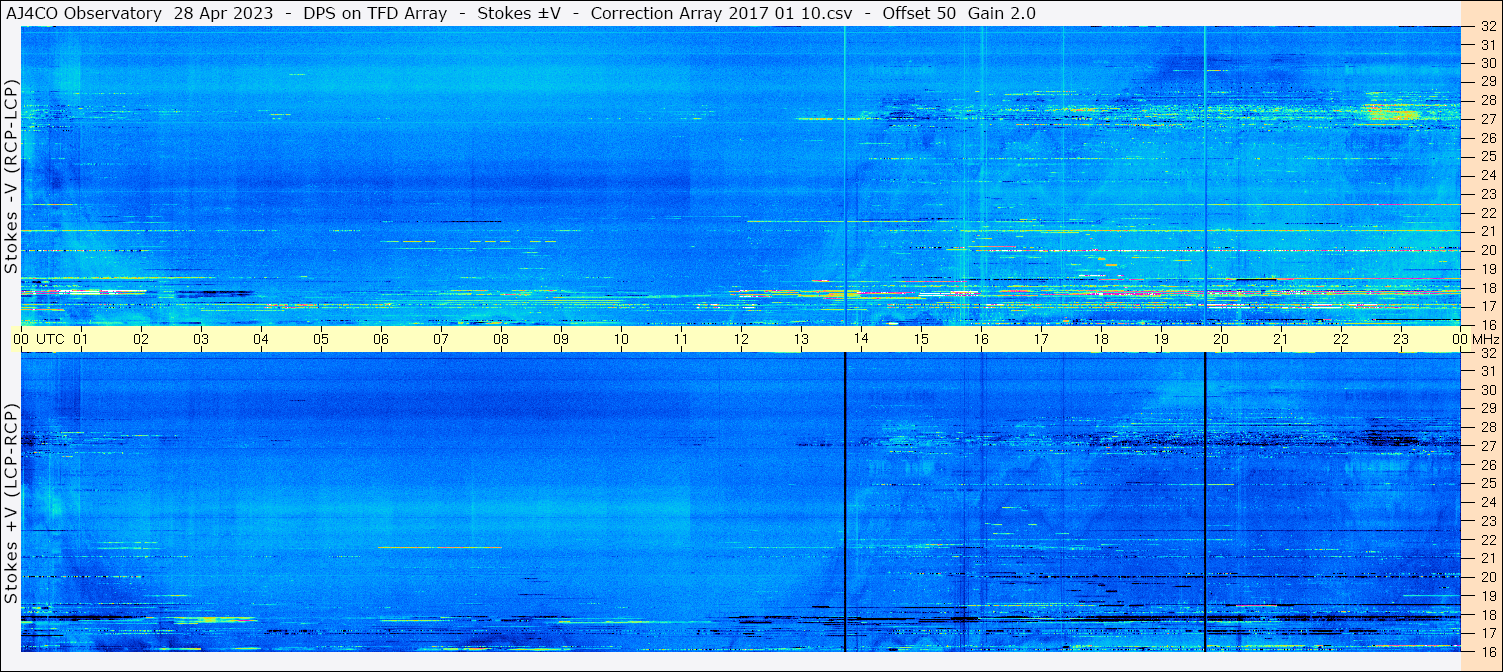Click 17 MHz label of Stokes +V panel
Image resolution: width=1503 pixels, height=672 pixels.
[1487, 633]
